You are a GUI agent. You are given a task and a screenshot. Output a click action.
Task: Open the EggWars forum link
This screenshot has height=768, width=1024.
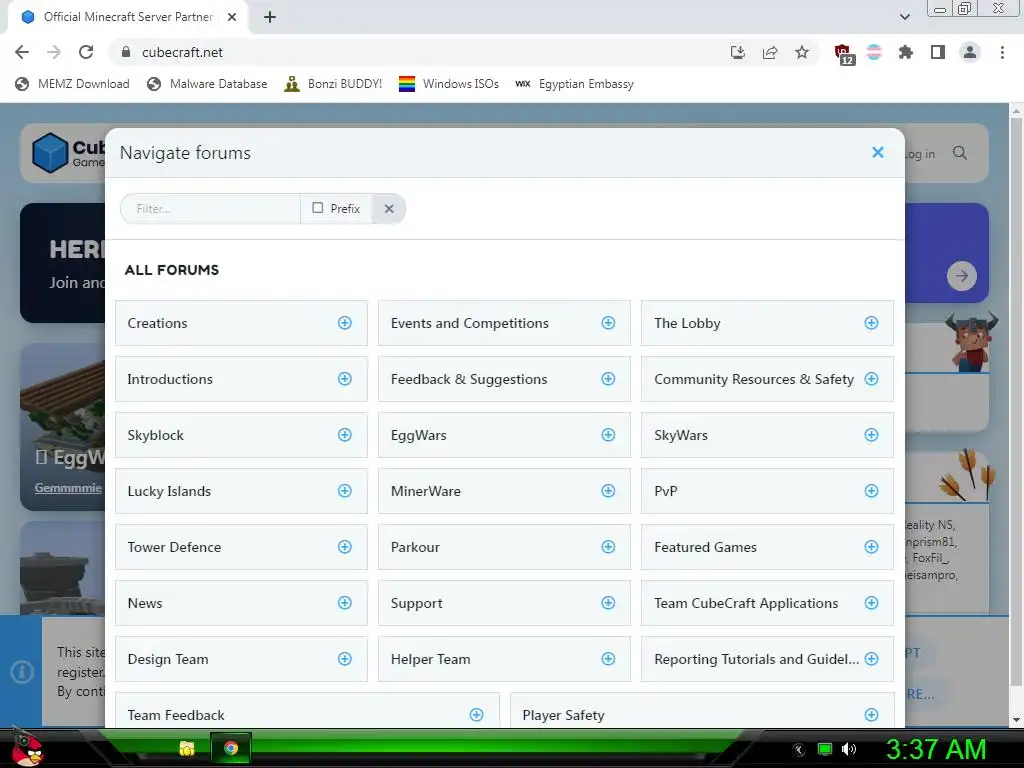tap(419, 436)
